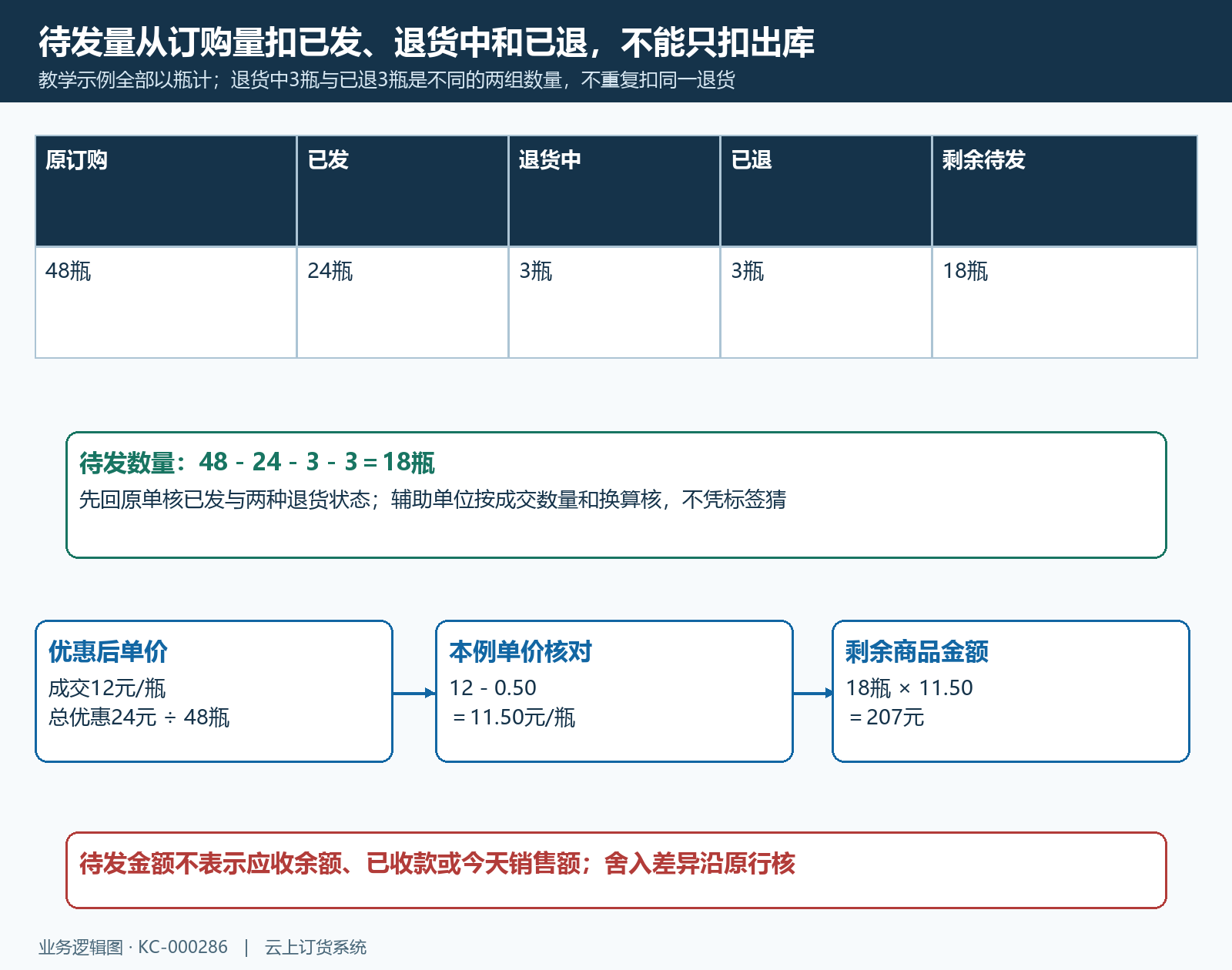Click the red 待发金额不表示应收余额 warning
Viewport: 1232px width, 970px height.
tap(437, 863)
